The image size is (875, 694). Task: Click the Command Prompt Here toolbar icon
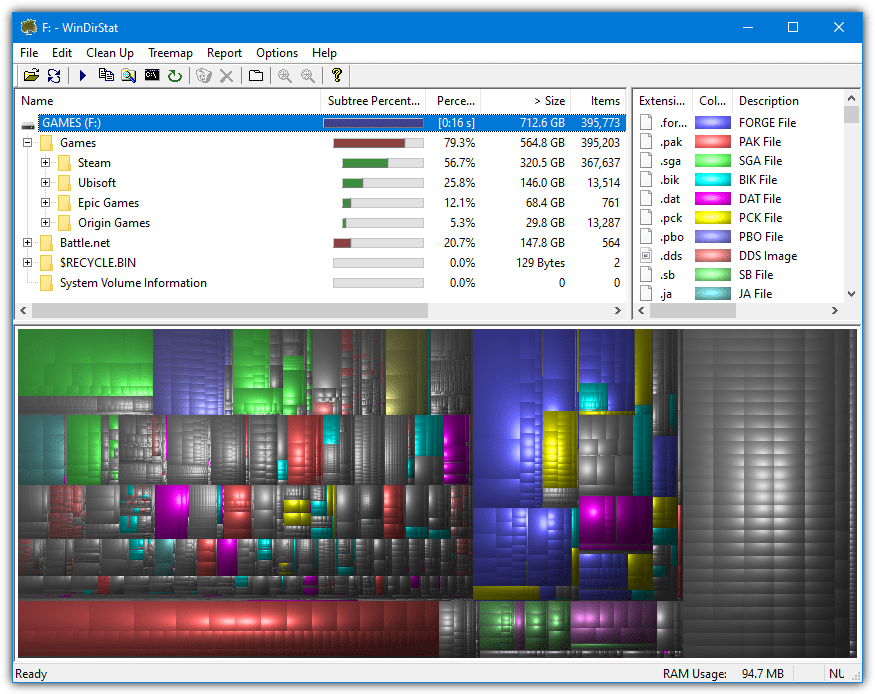tap(152, 75)
